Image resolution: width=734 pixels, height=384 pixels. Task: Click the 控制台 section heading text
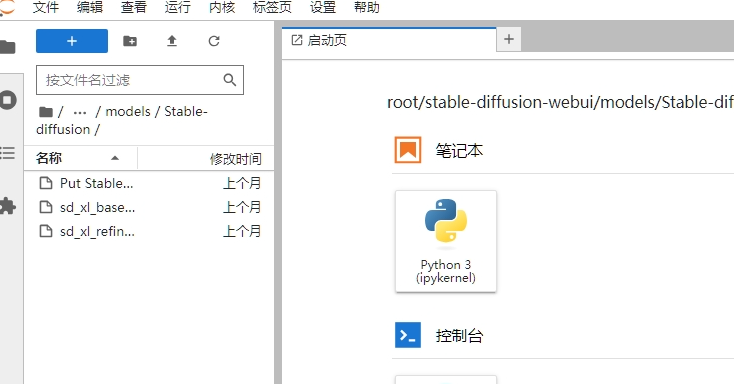click(459, 336)
